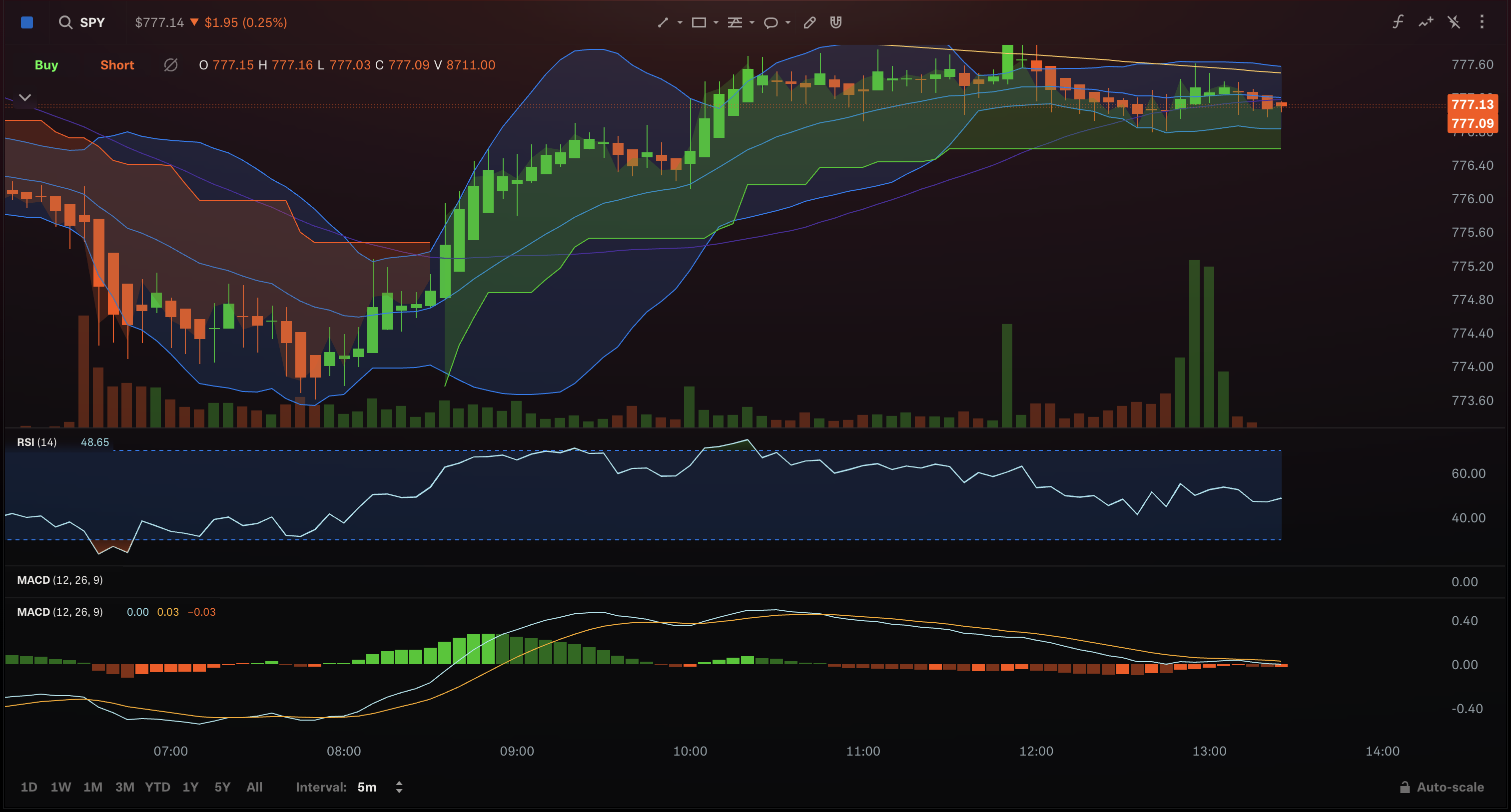This screenshot has height=812, width=1511.
Task: Expand the Fibonacci tool dropdown arrow
Action: tap(752, 22)
